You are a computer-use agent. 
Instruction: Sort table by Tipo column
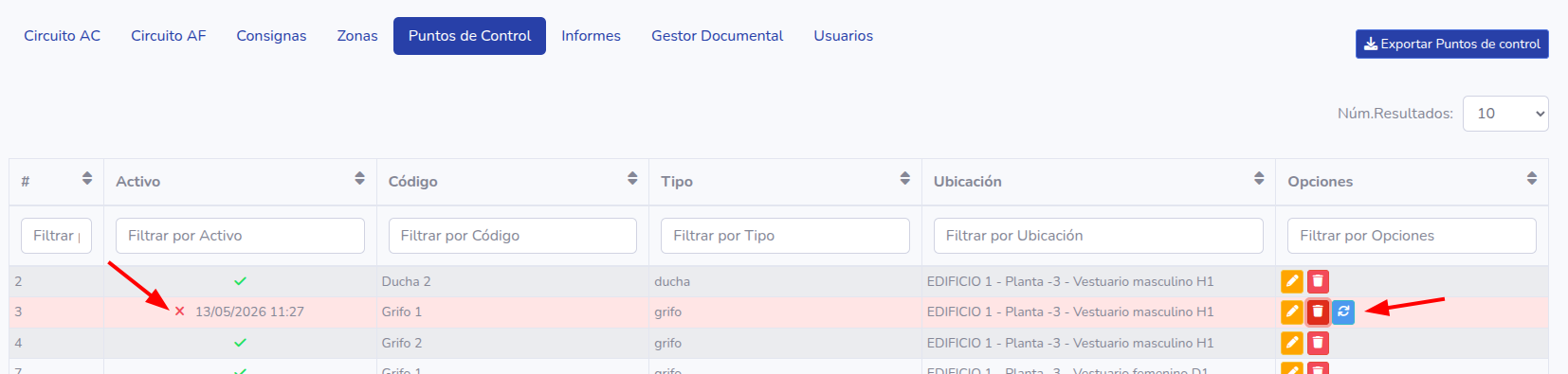click(905, 179)
